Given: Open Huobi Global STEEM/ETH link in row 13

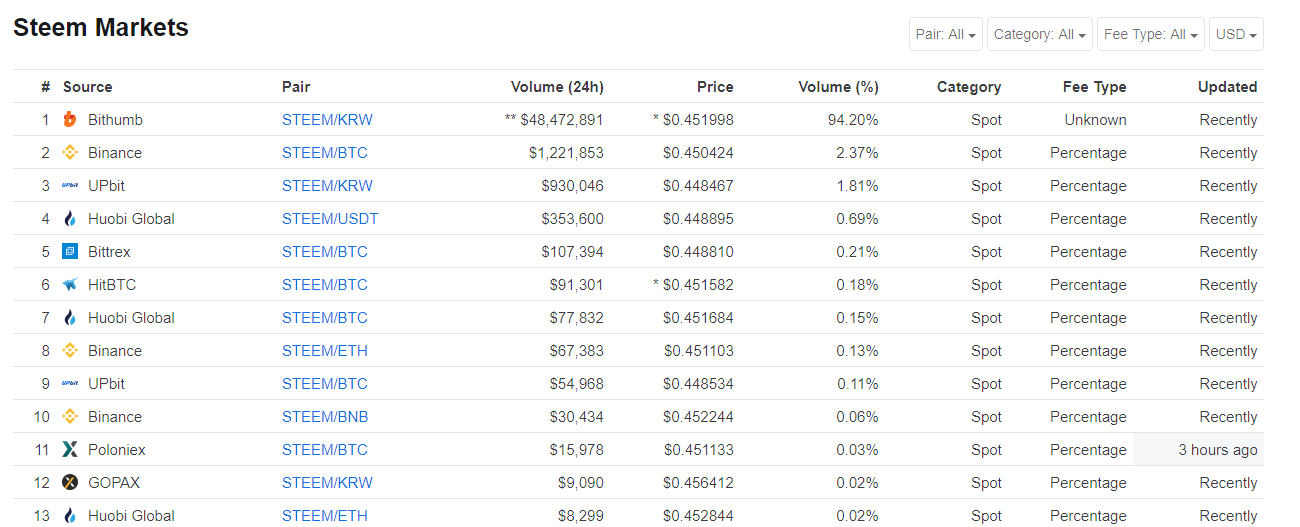Looking at the screenshot, I should tap(325, 516).
